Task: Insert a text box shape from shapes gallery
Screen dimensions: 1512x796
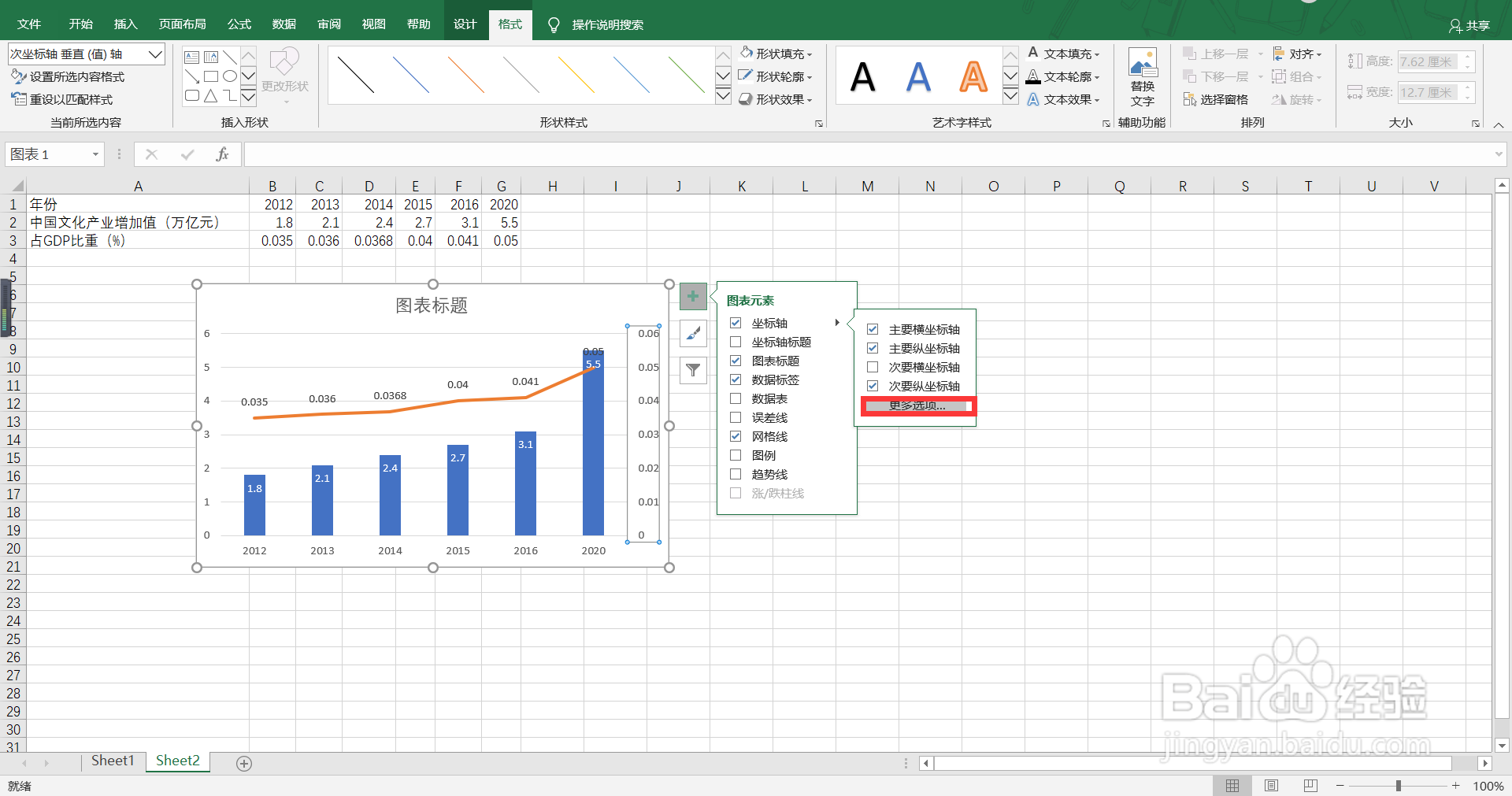Action: [191, 57]
